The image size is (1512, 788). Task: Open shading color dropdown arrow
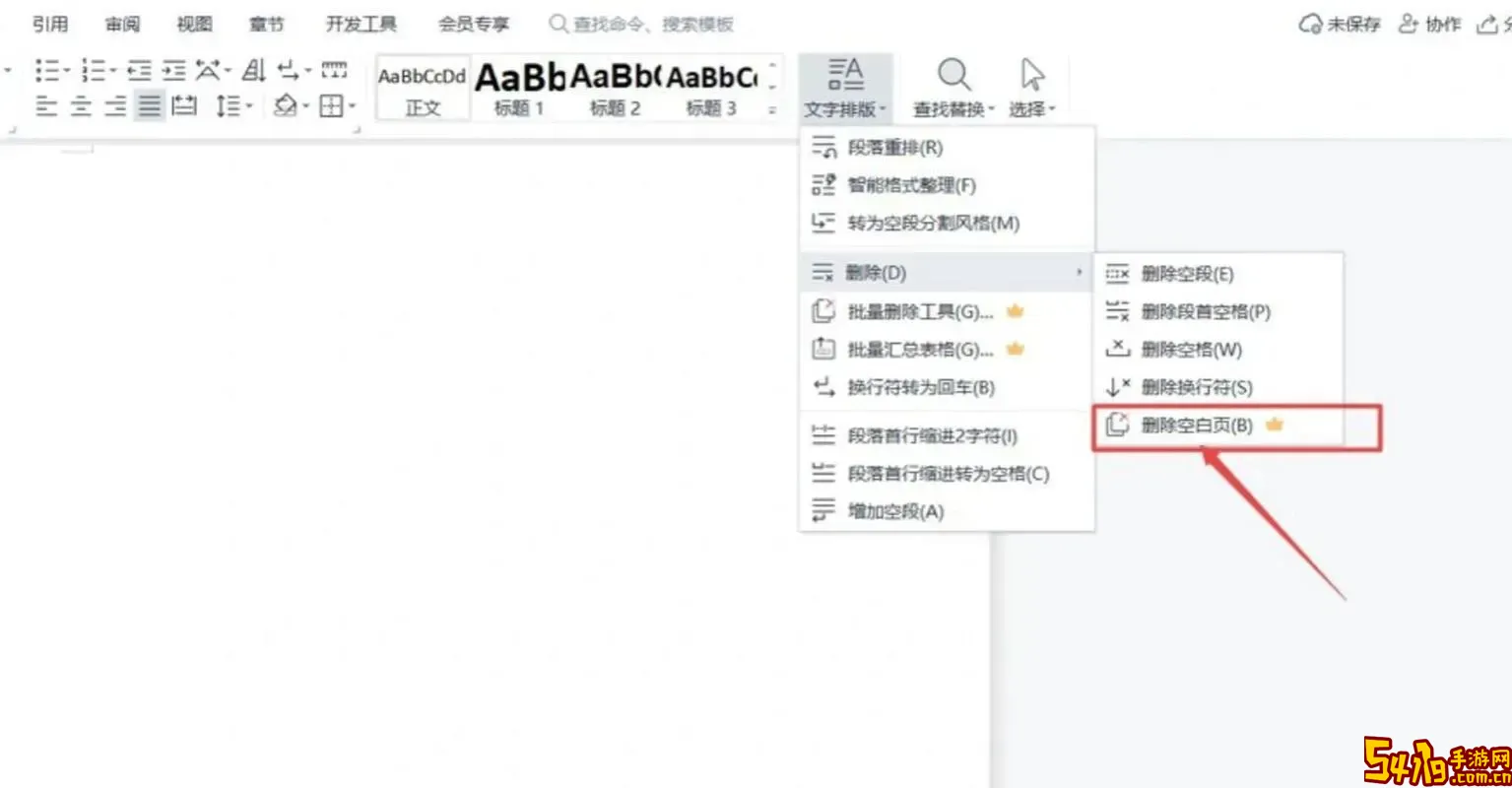click(x=305, y=105)
